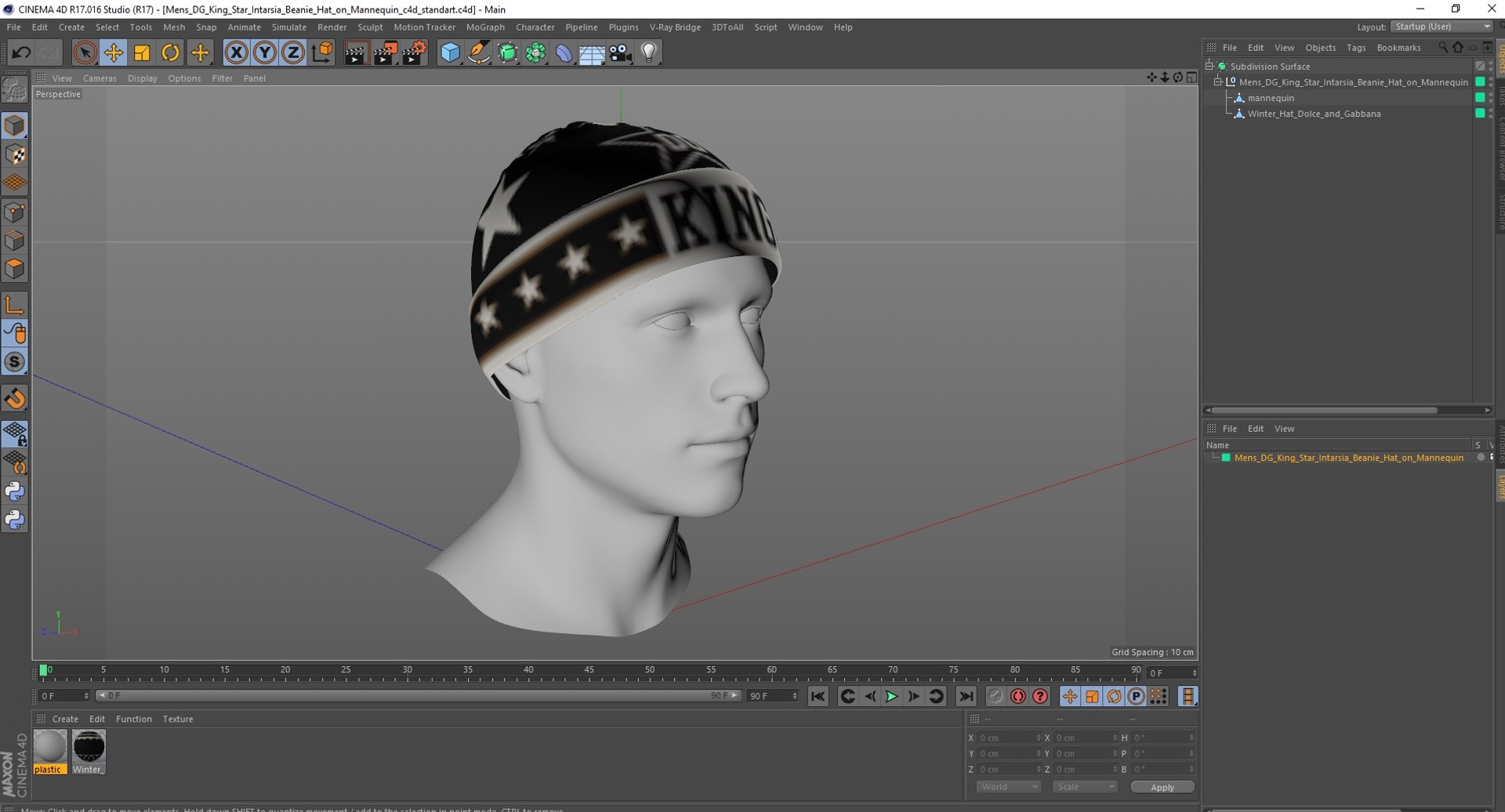
Task: Toggle Subdivision Surface enable checkmark
Action: pos(1480,67)
